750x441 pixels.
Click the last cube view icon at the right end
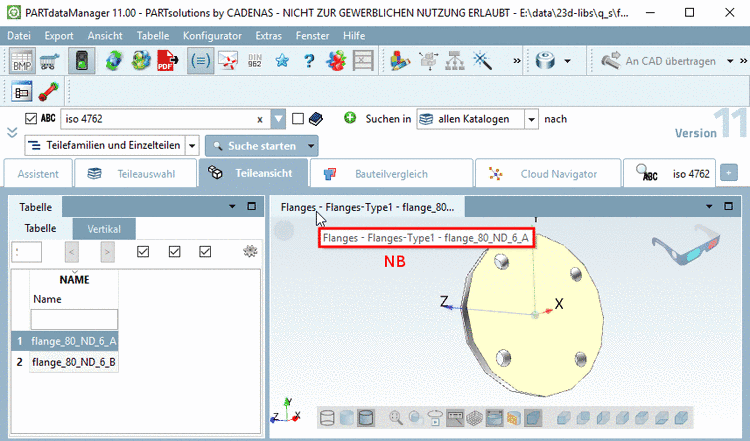tap(681, 418)
